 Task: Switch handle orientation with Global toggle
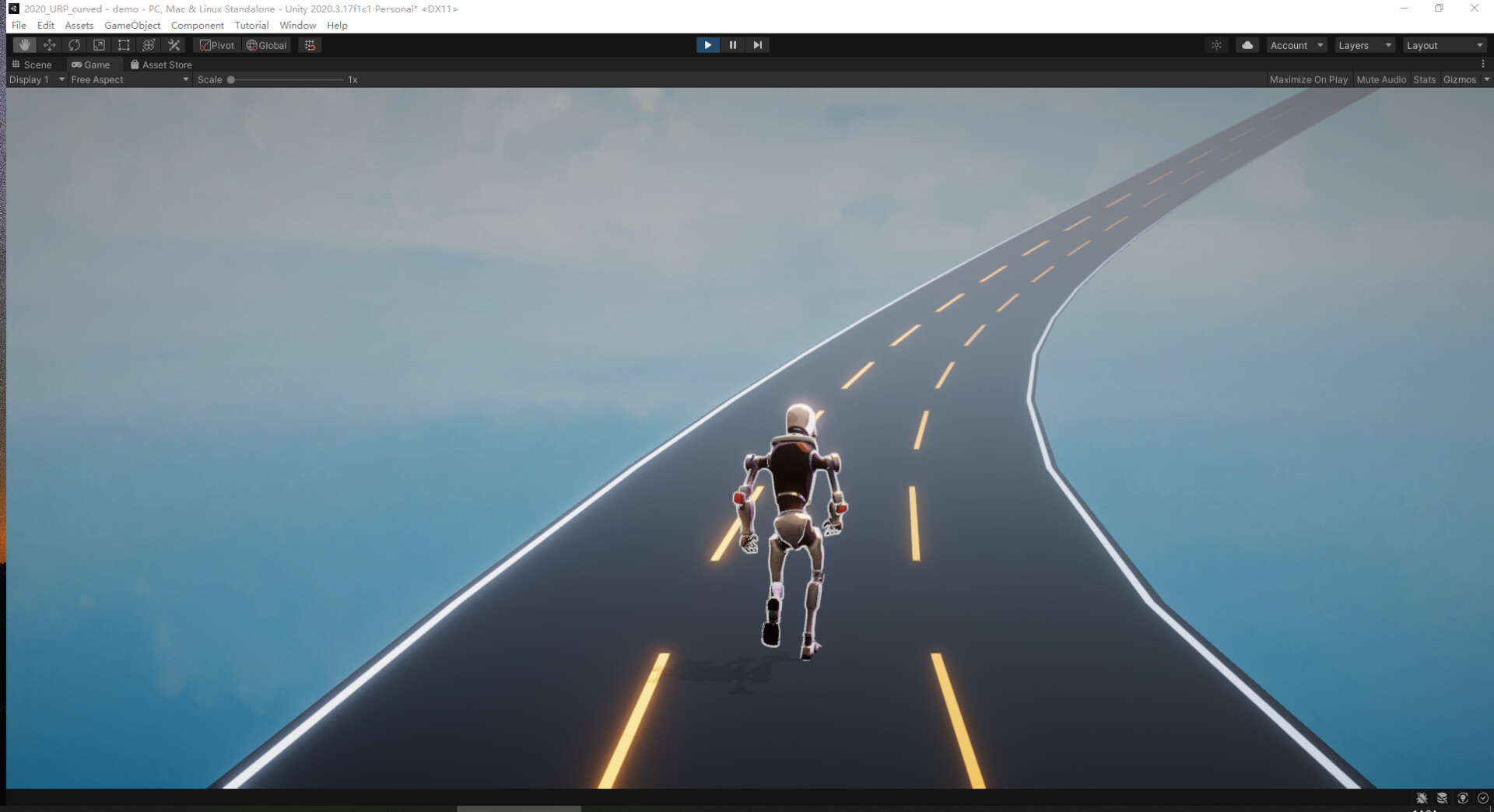[266, 45]
